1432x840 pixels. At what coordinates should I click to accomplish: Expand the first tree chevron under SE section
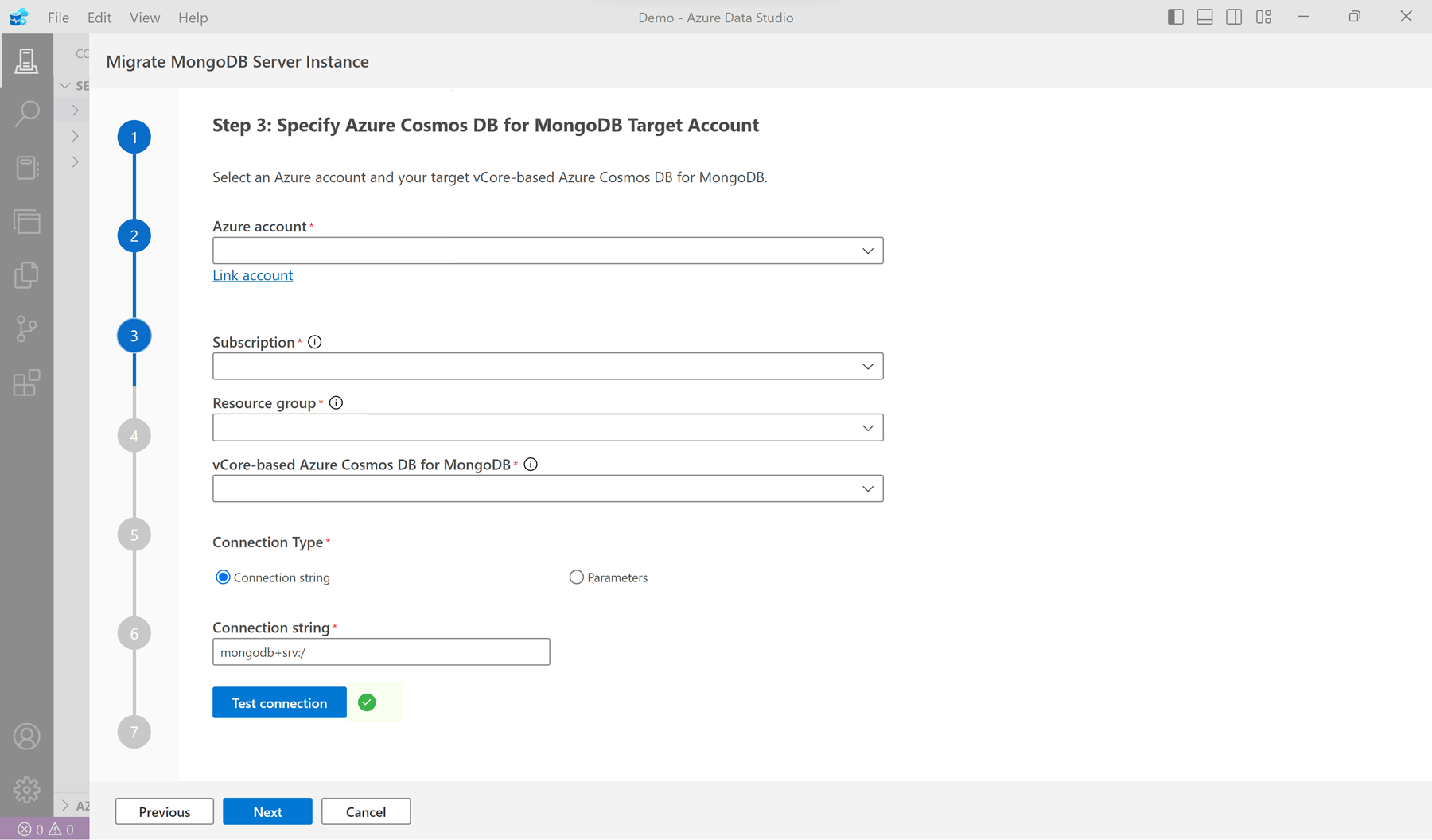tap(76, 111)
